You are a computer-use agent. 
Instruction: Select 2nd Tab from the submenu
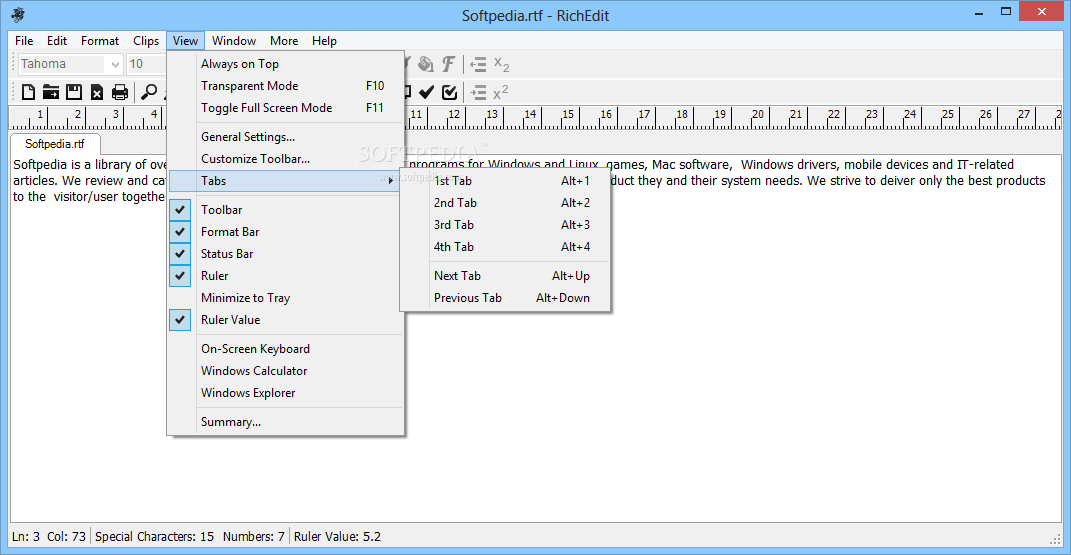505,203
